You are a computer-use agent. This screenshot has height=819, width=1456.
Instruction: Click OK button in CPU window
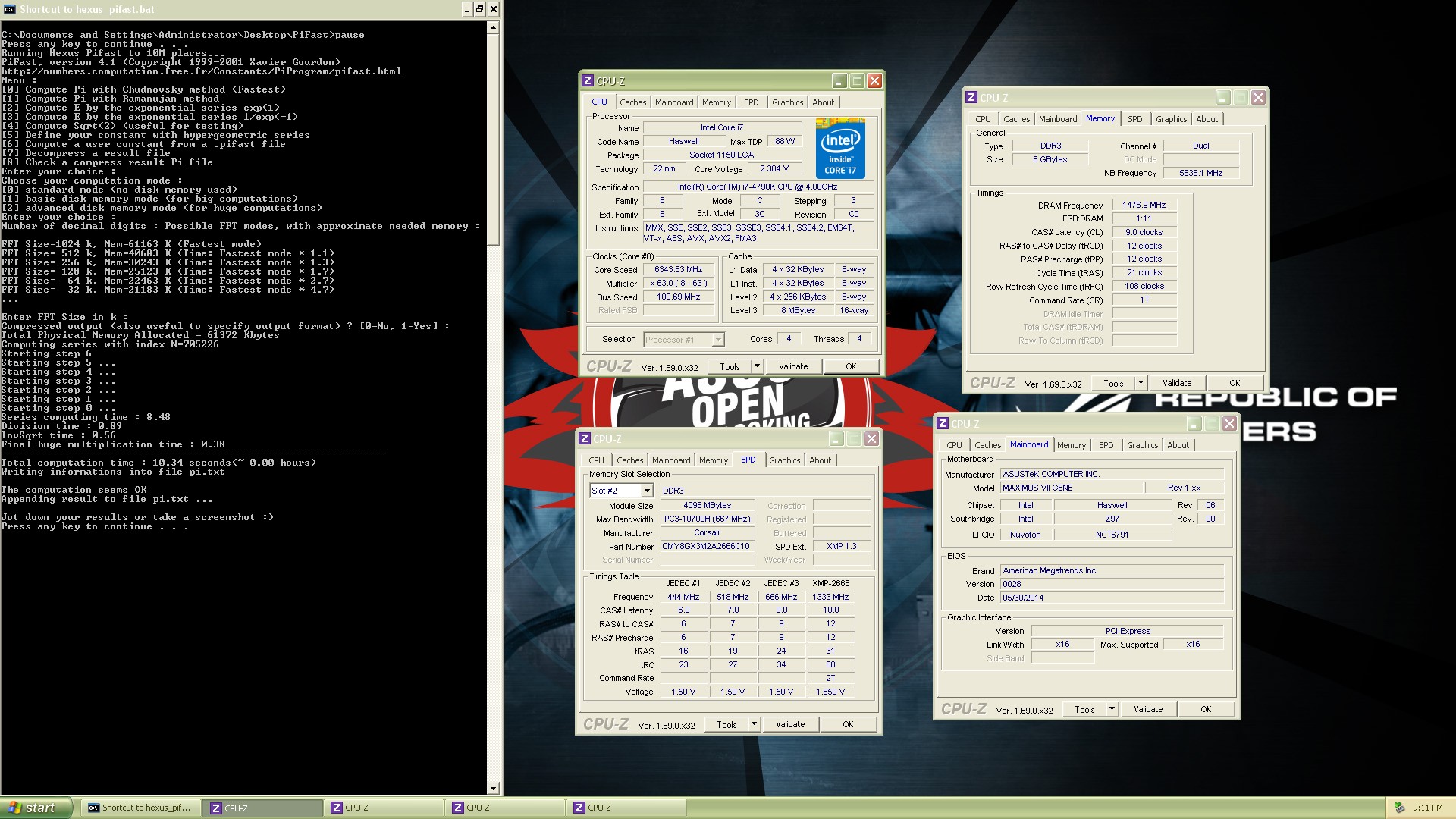coord(851,366)
